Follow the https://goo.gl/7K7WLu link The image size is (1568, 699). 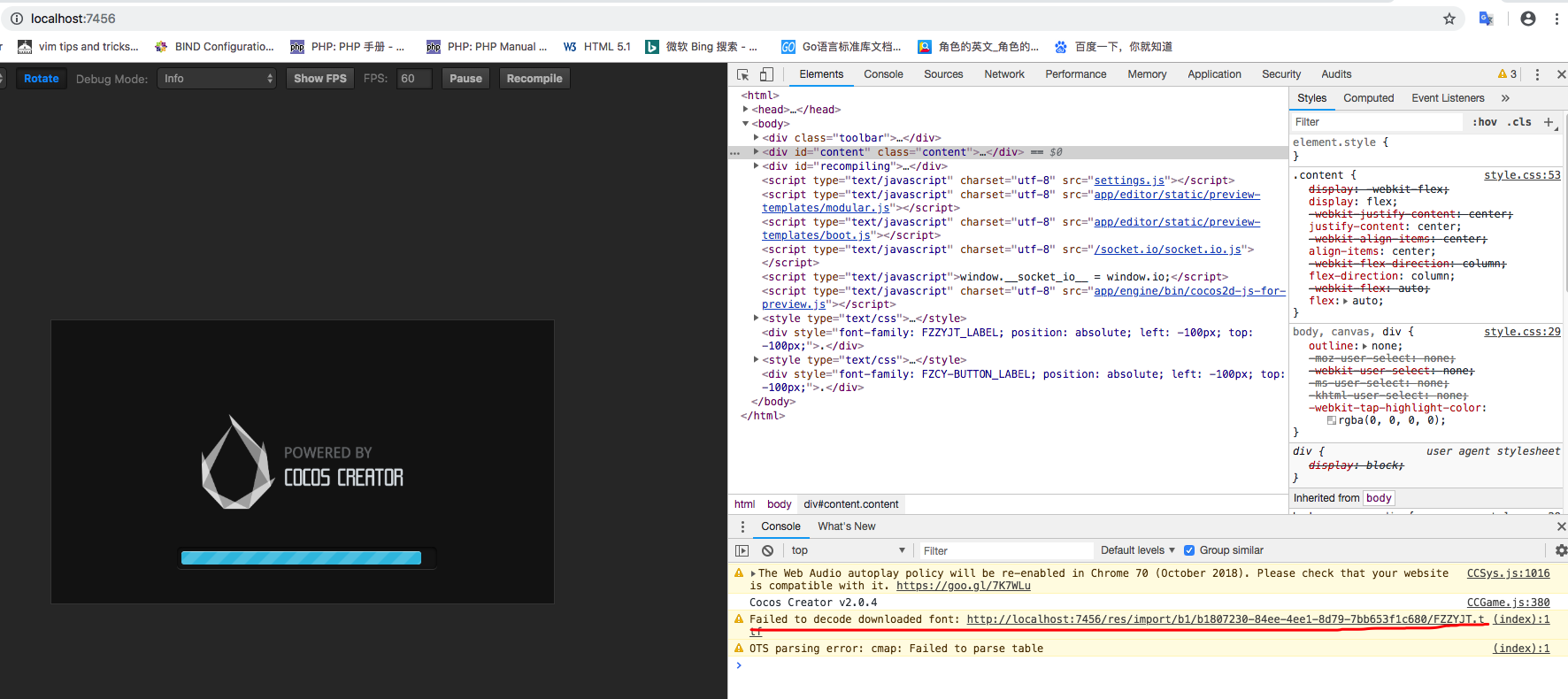pyautogui.click(x=964, y=586)
